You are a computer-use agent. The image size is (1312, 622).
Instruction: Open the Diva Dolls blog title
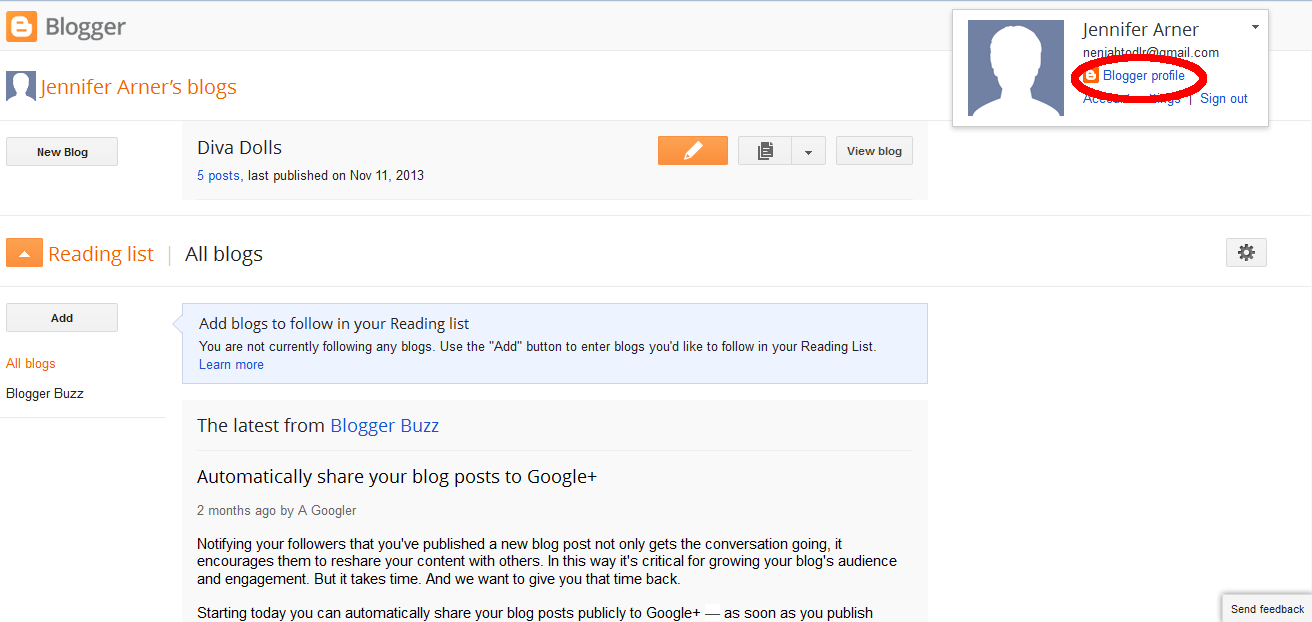239,147
